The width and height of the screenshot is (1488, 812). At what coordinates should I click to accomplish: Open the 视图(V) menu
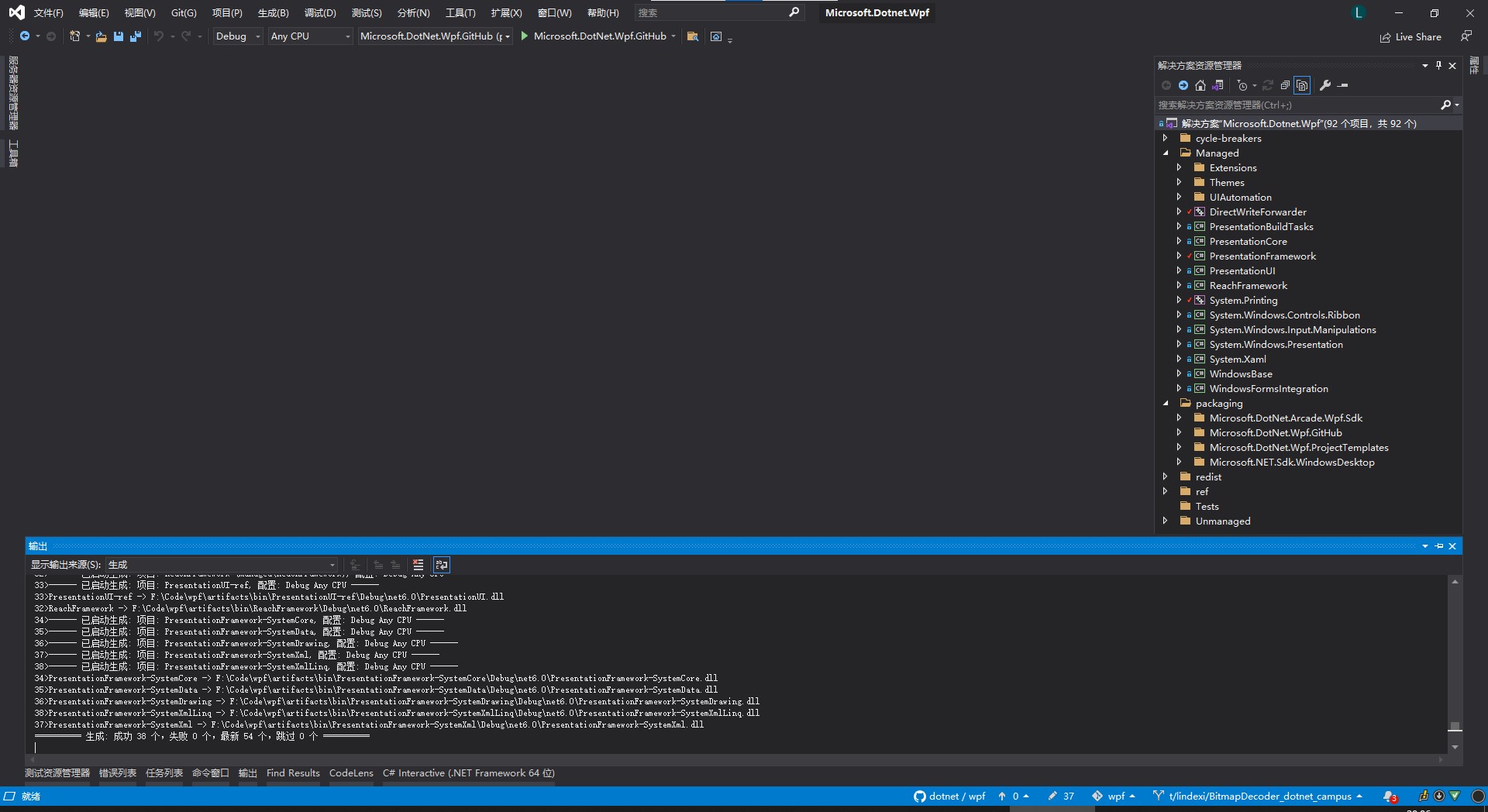[138, 12]
